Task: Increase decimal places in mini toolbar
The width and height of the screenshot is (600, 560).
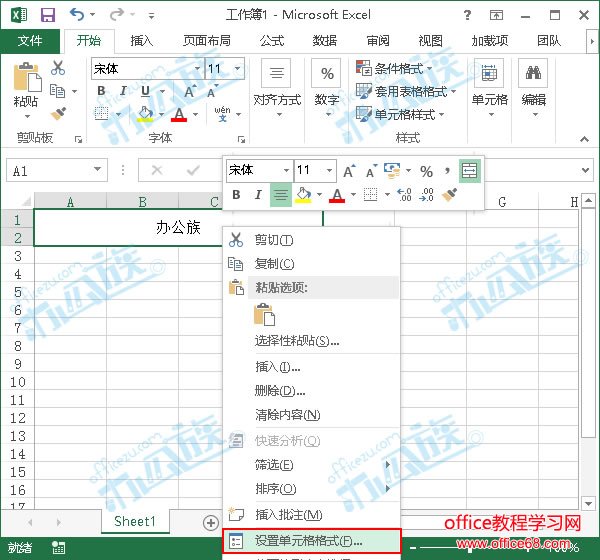Action: (404, 194)
